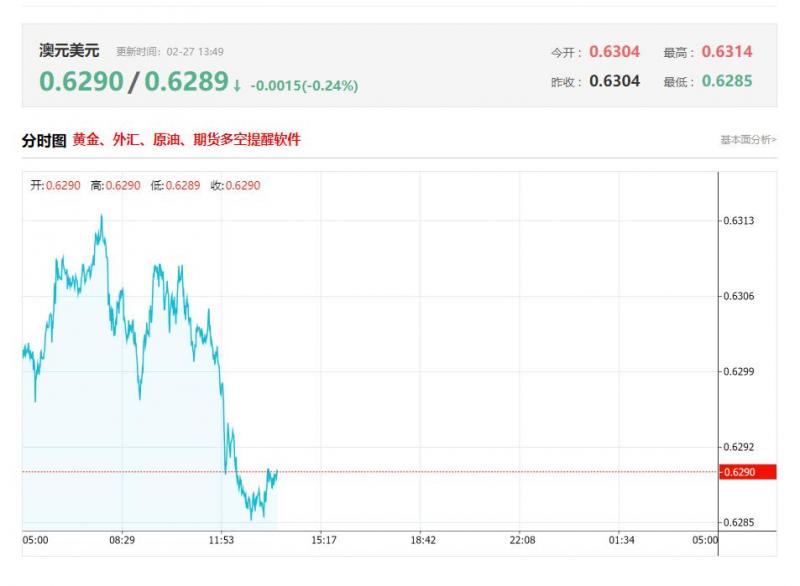Click the ask price 0.6289 in header
The image size is (800, 586).
[186, 82]
